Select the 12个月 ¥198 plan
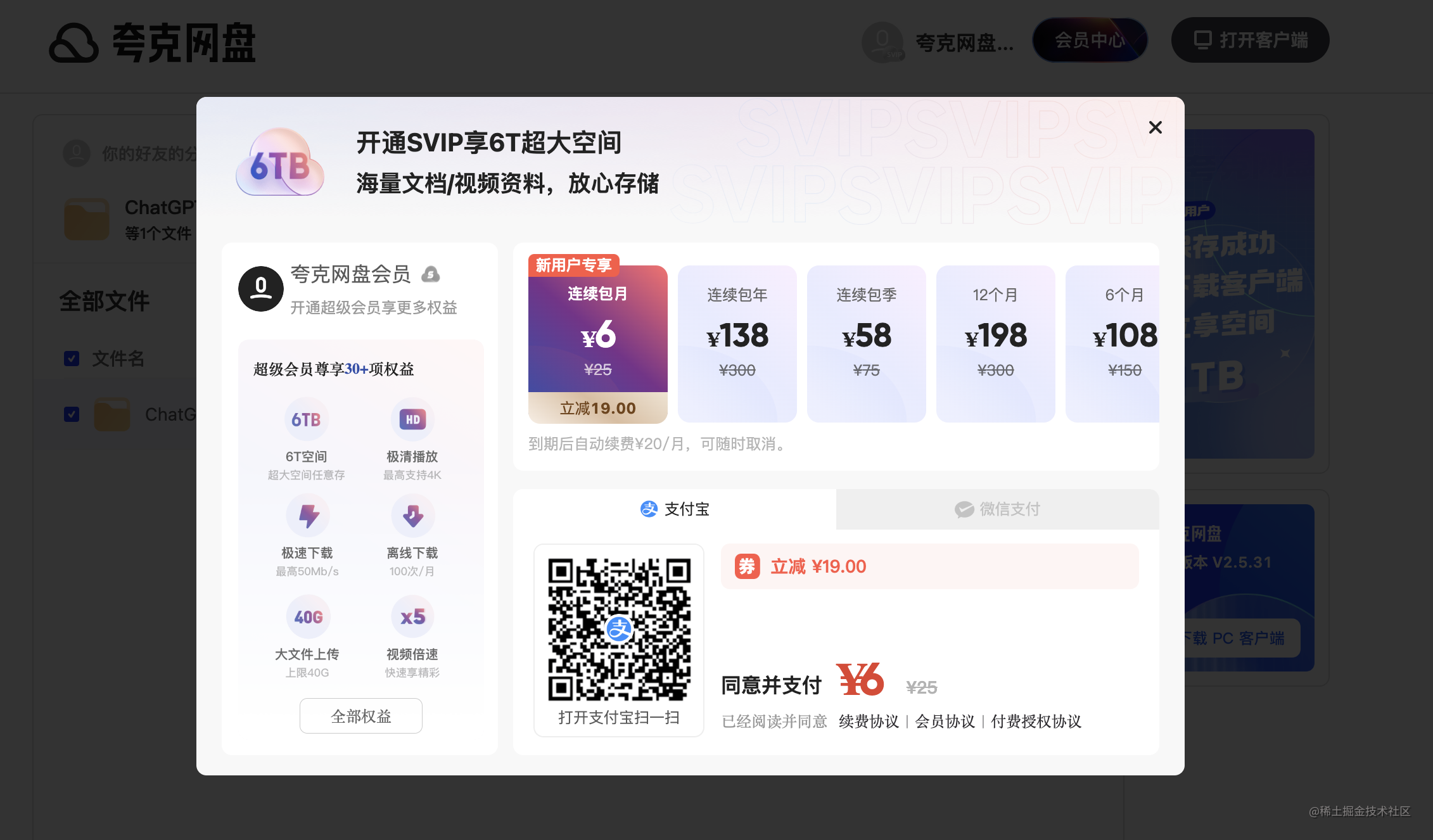The image size is (1433, 840). (996, 344)
